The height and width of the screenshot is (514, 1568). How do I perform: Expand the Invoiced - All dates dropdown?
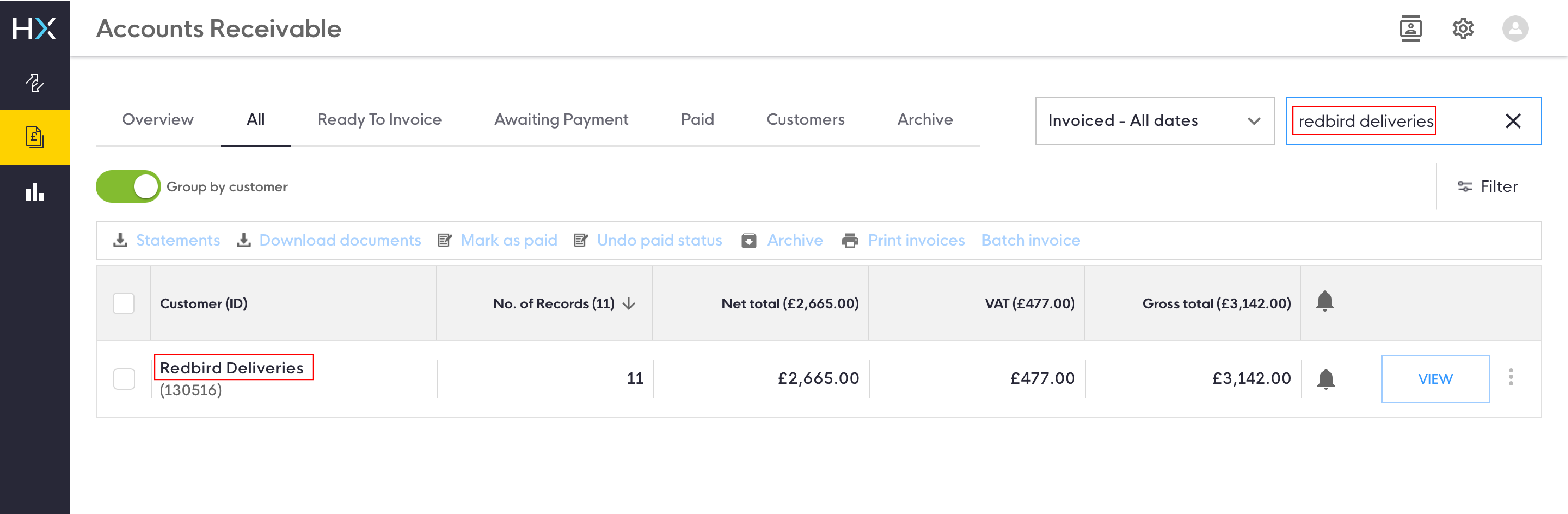coord(1155,120)
